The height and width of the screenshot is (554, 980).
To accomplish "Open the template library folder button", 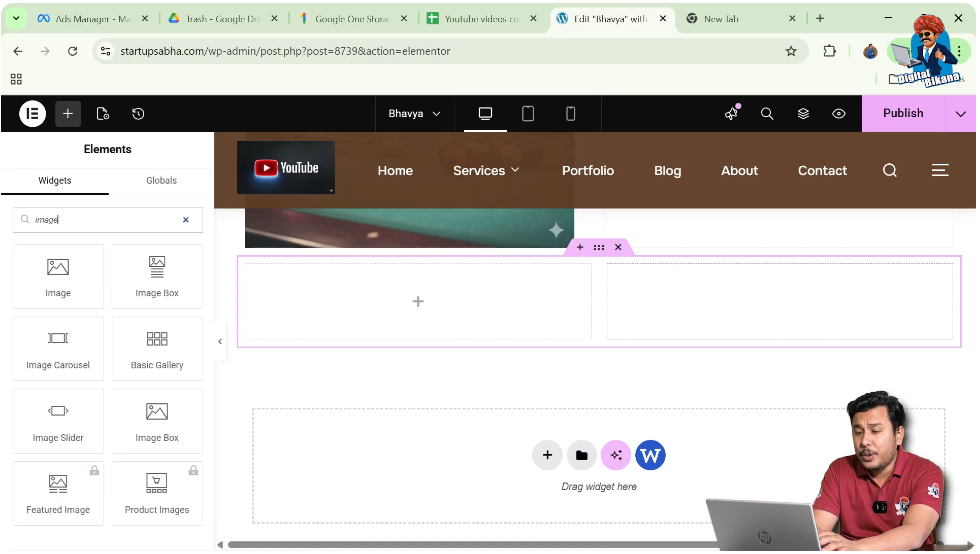I will (582, 456).
